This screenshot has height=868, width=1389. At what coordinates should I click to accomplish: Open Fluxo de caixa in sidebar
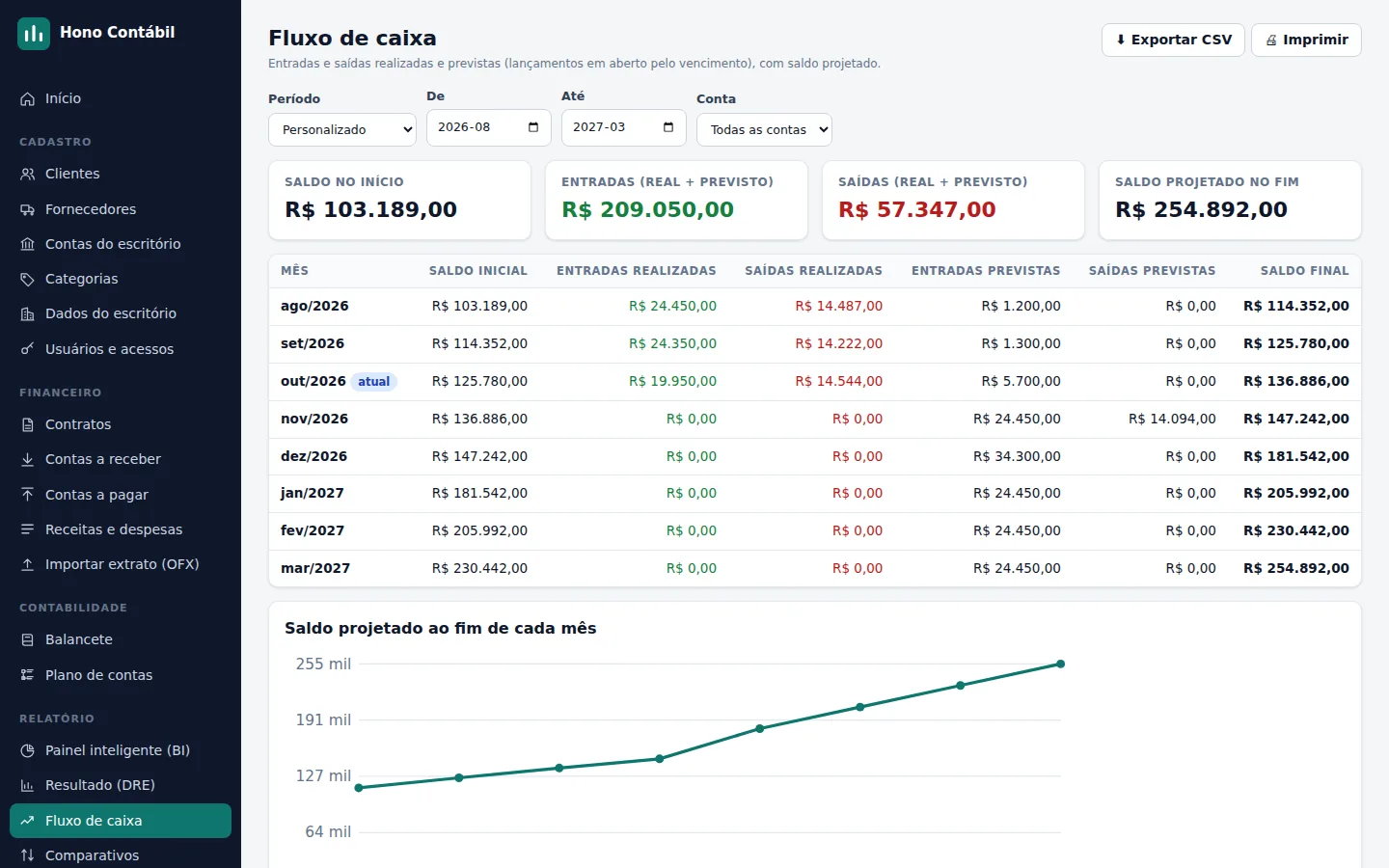coord(121,821)
